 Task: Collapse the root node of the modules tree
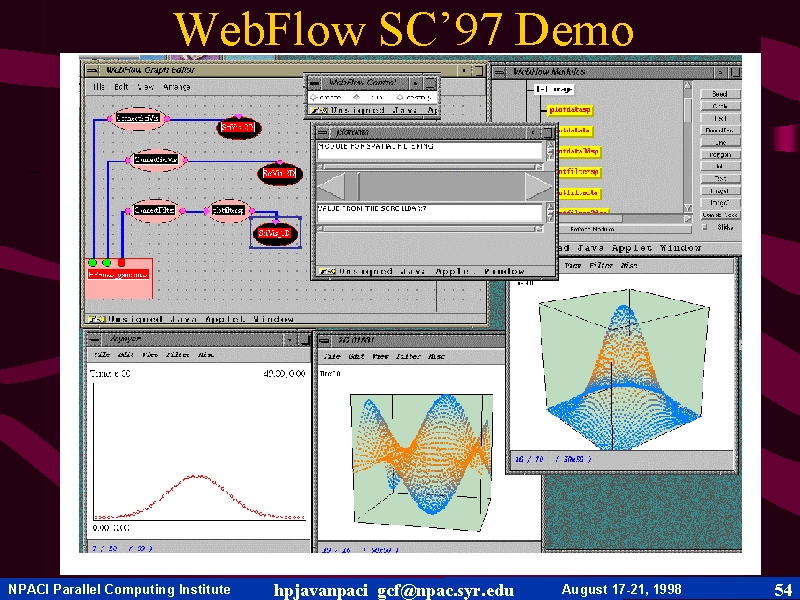554,90
